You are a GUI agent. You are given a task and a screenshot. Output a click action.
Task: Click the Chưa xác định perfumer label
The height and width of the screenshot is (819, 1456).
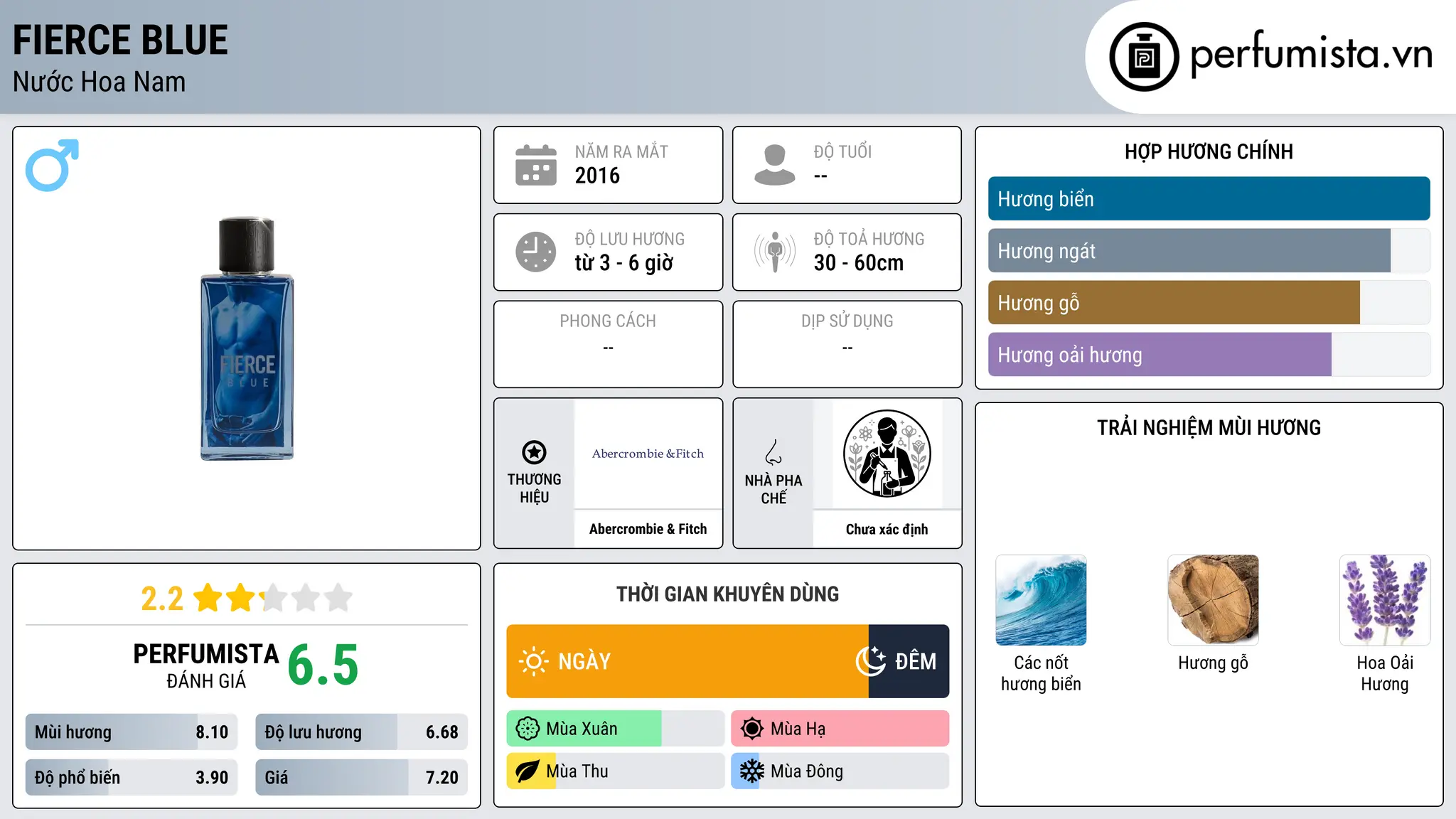pos(887,529)
